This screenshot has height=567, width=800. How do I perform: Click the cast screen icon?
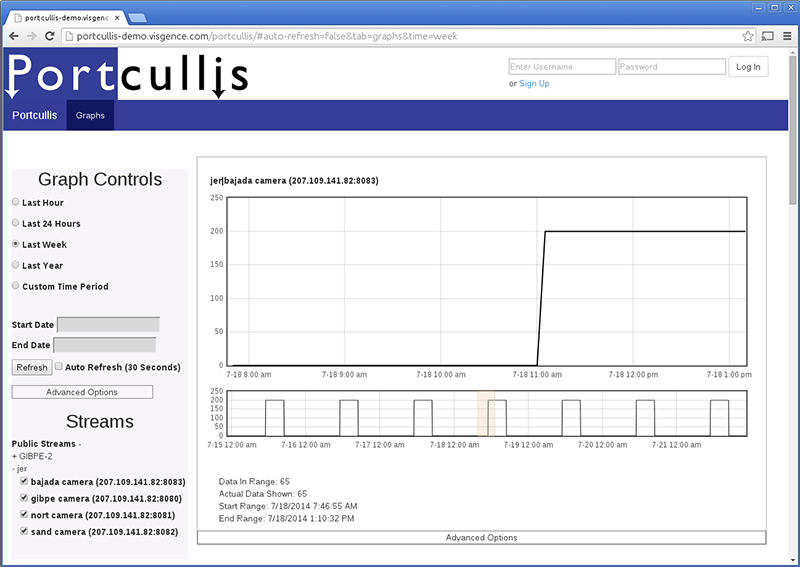[x=767, y=36]
